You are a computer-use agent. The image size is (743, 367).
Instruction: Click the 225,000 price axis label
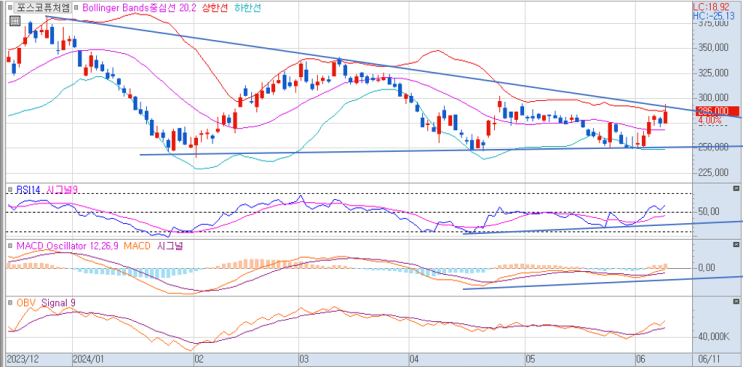point(713,172)
